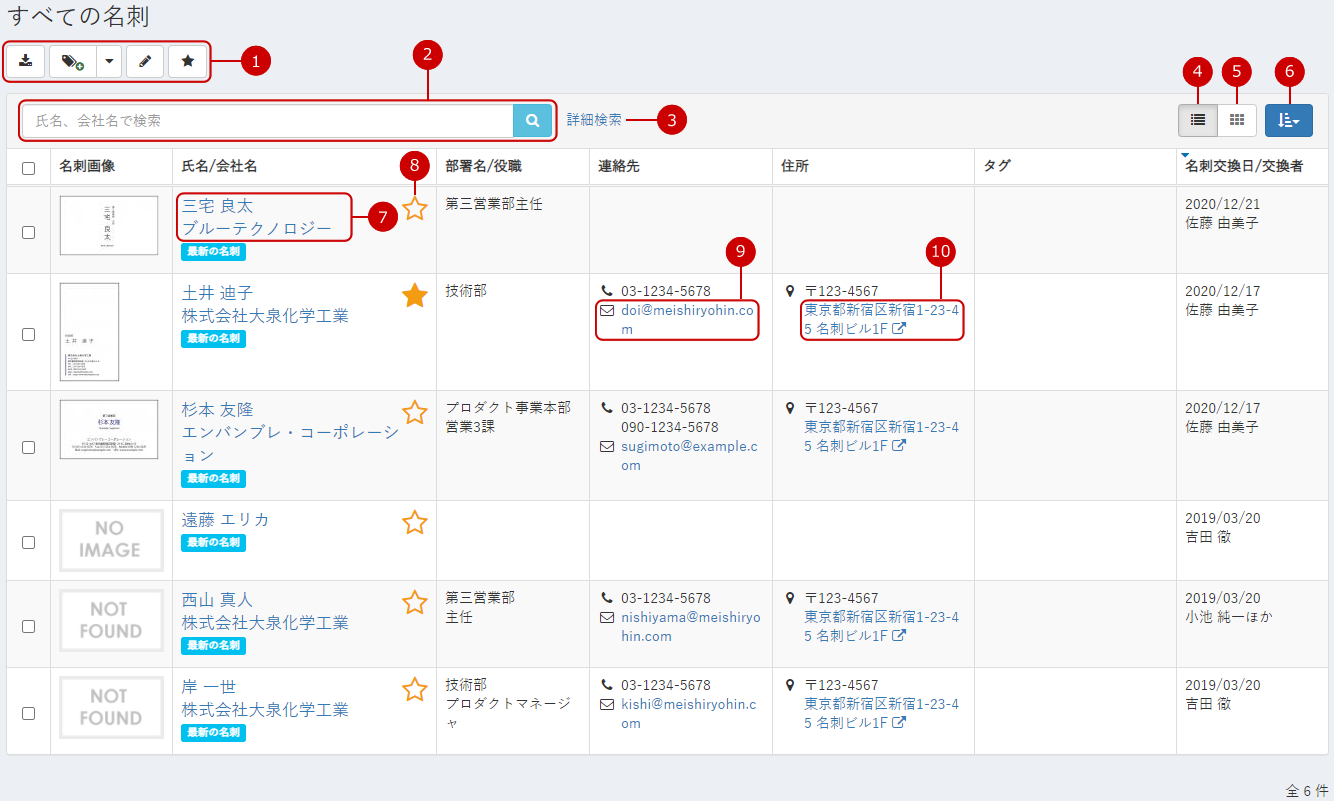Click 三宅 良太's business card thumbnail

pyautogui.click(x=109, y=225)
